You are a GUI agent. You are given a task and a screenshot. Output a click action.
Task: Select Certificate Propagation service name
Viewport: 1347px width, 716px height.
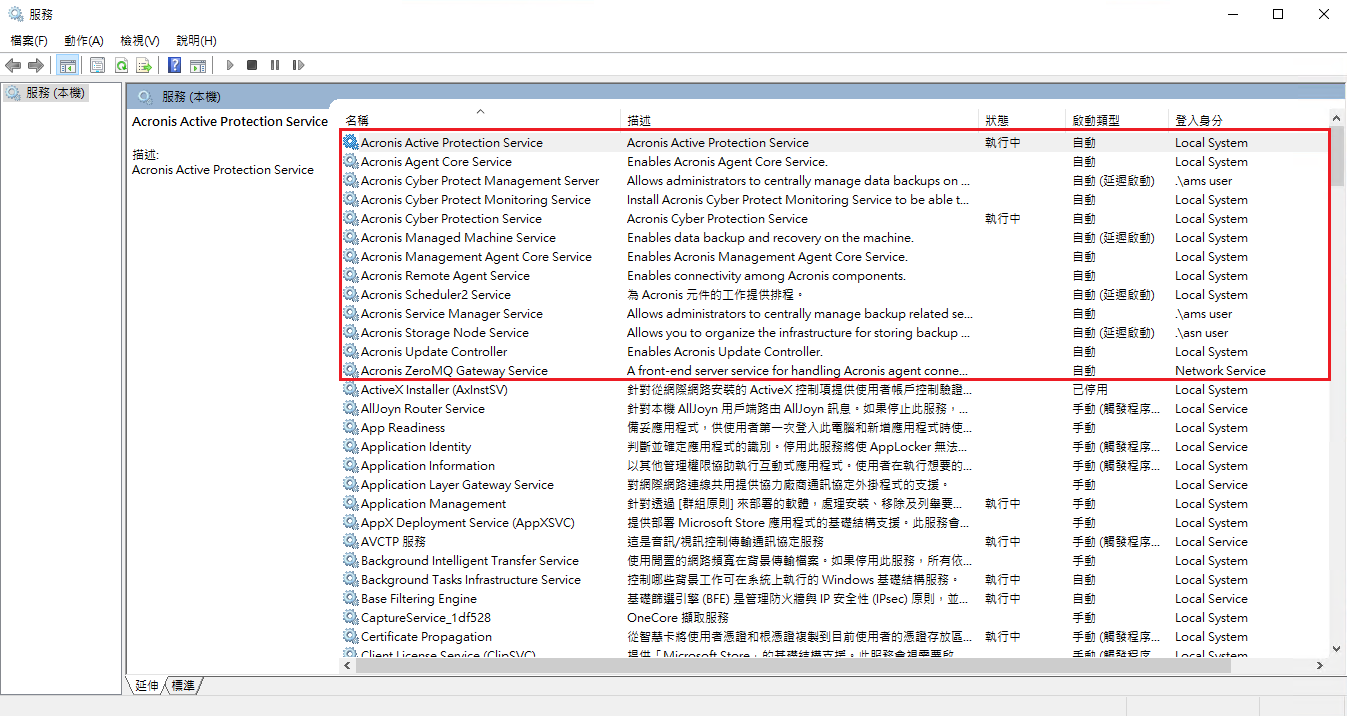click(x=426, y=637)
